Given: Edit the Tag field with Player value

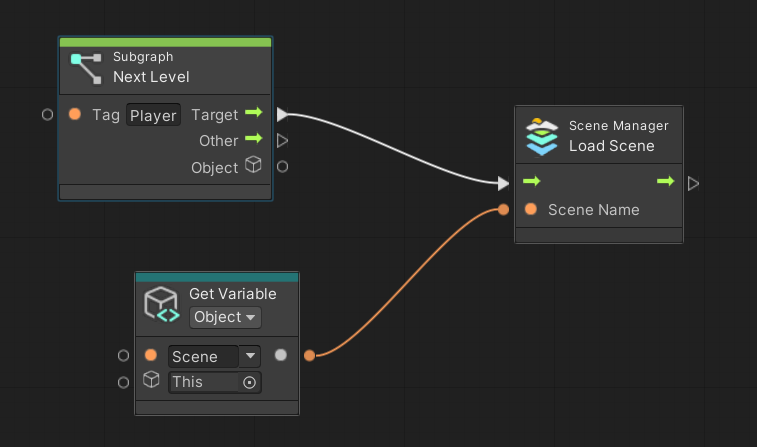Looking at the screenshot, I should tap(153, 115).
